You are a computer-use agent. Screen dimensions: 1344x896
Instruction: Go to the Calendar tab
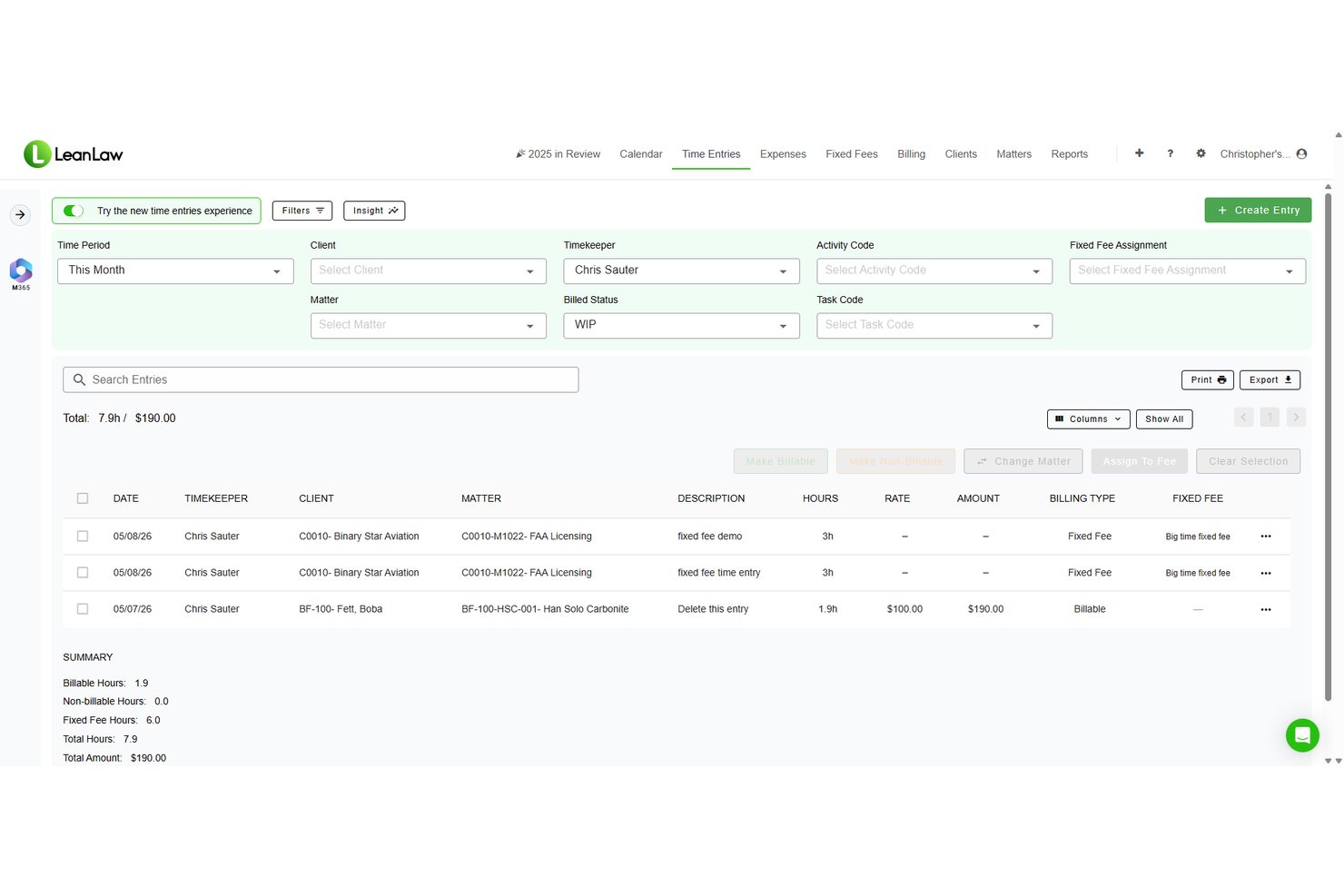pyautogui.click(x=641, y=154)
